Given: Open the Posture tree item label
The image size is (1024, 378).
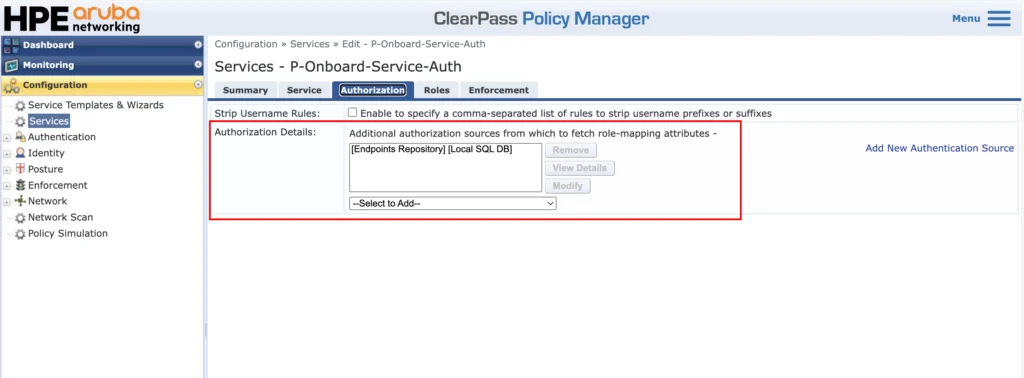Looking at the screenshot, I should pyautogui.click(x=46, y=169).
